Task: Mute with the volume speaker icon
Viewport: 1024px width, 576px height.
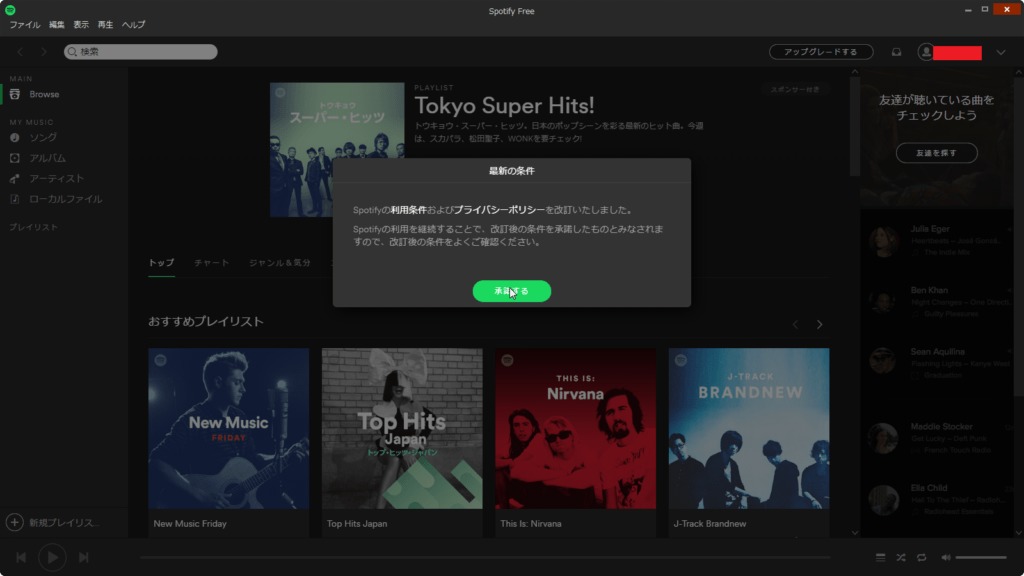Action: tap(946, 557)
